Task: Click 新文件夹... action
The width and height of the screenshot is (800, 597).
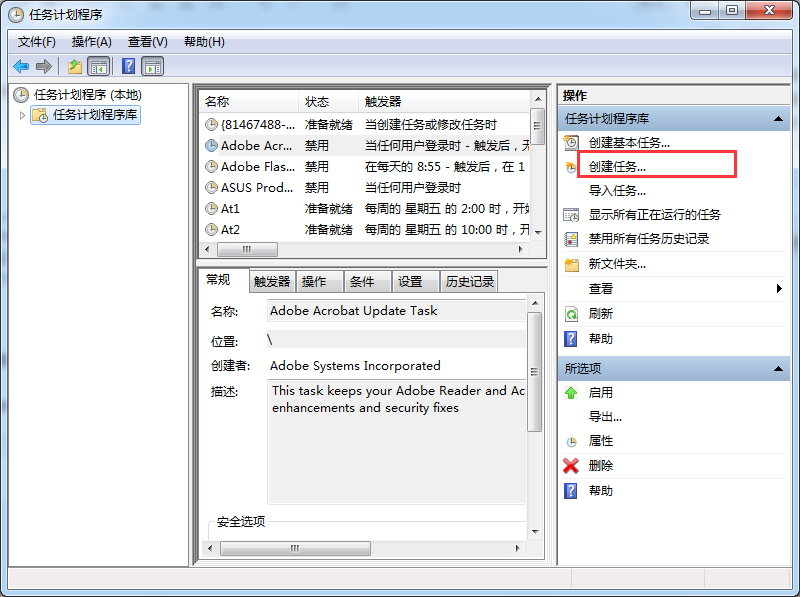Action: 617,264
